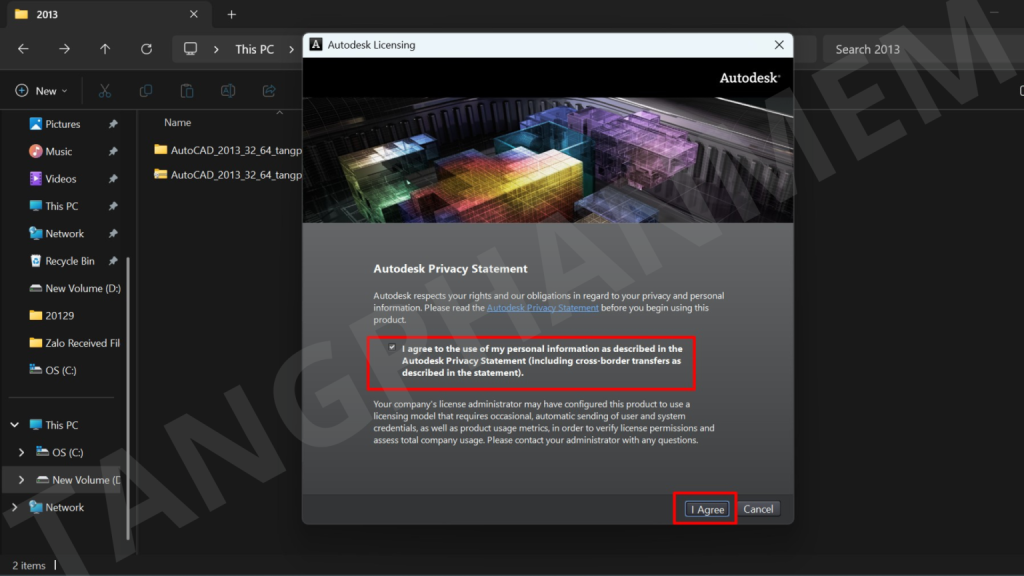The image size is (1024, 576).
Task: Click the Rename icon in toolbar
Action: pyautogui.click(x=228, y=91)
